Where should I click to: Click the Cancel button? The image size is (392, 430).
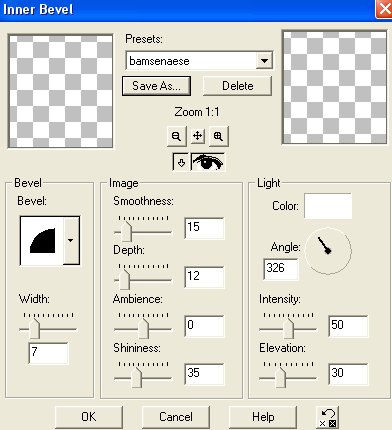point(176,417)
